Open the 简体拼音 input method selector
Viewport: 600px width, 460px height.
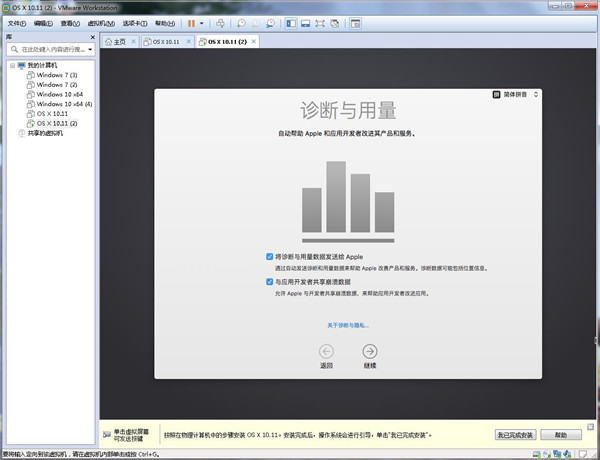pos(515,94)
